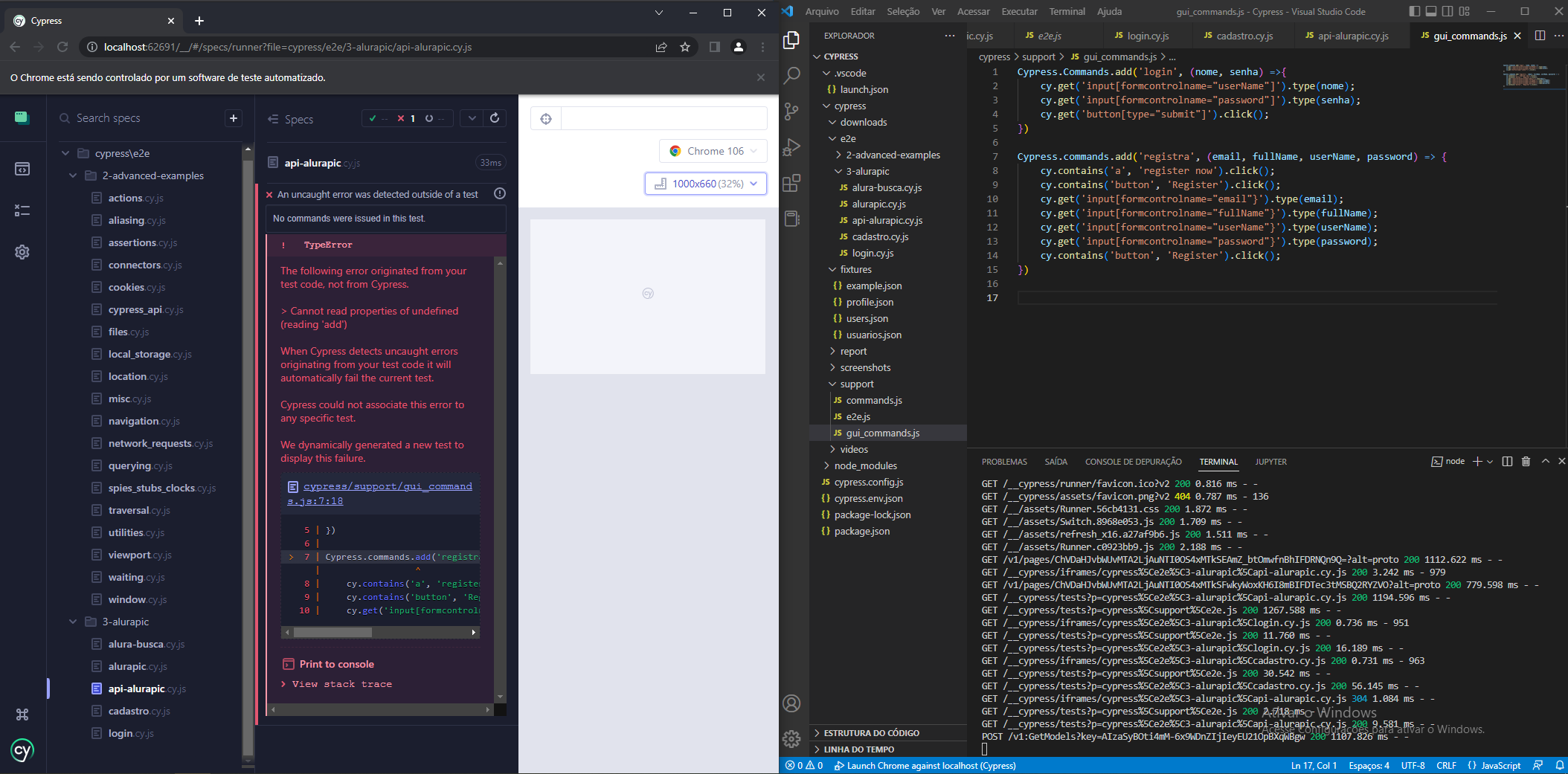Kill terminal with trash icon
The height and width of the screenshot is (774, 1568).
[1526, 462]
